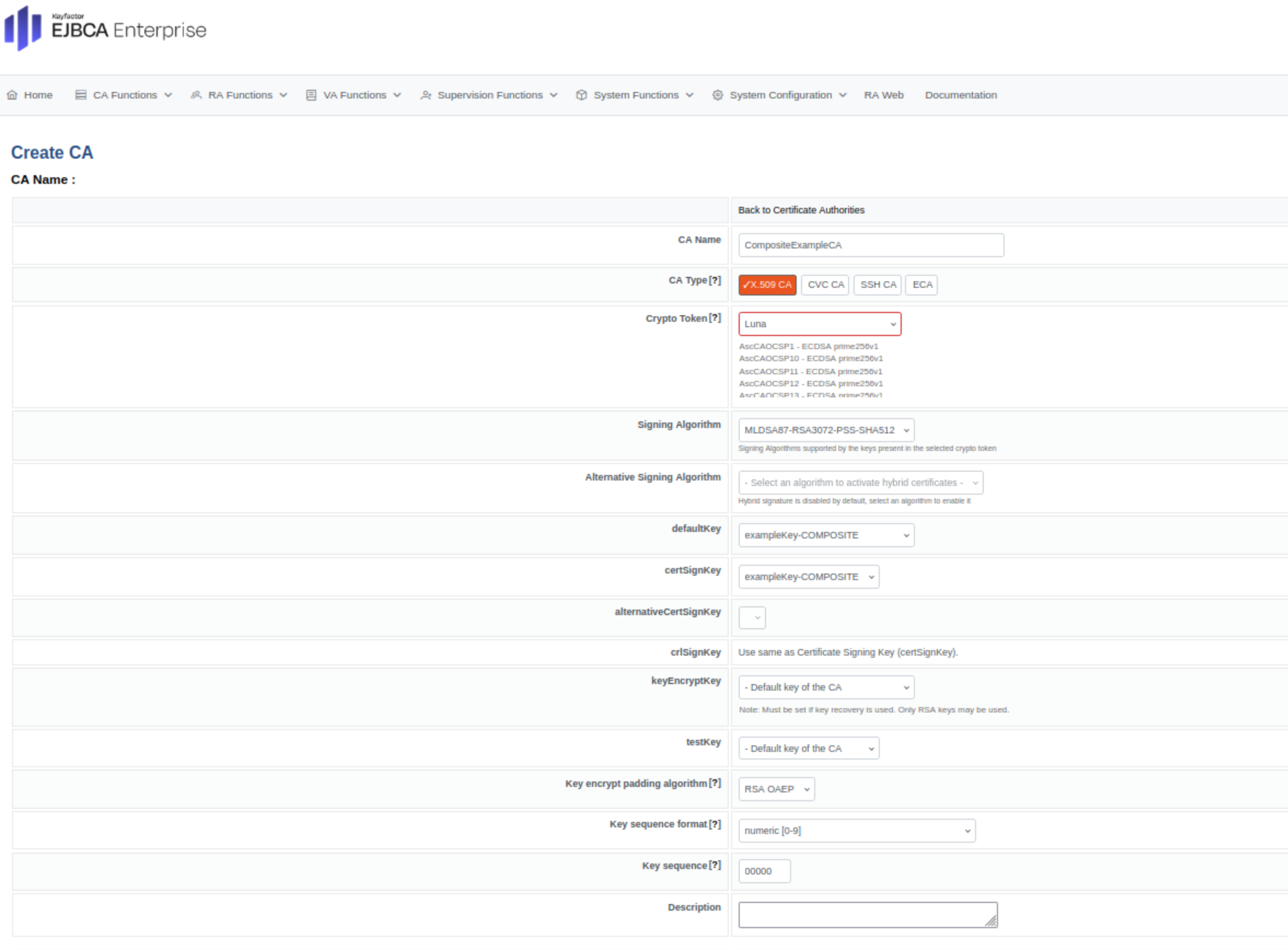Choose the ECA type option
Image resolution: width=1288 pixels, height=950 pixels.
point(922,285)
